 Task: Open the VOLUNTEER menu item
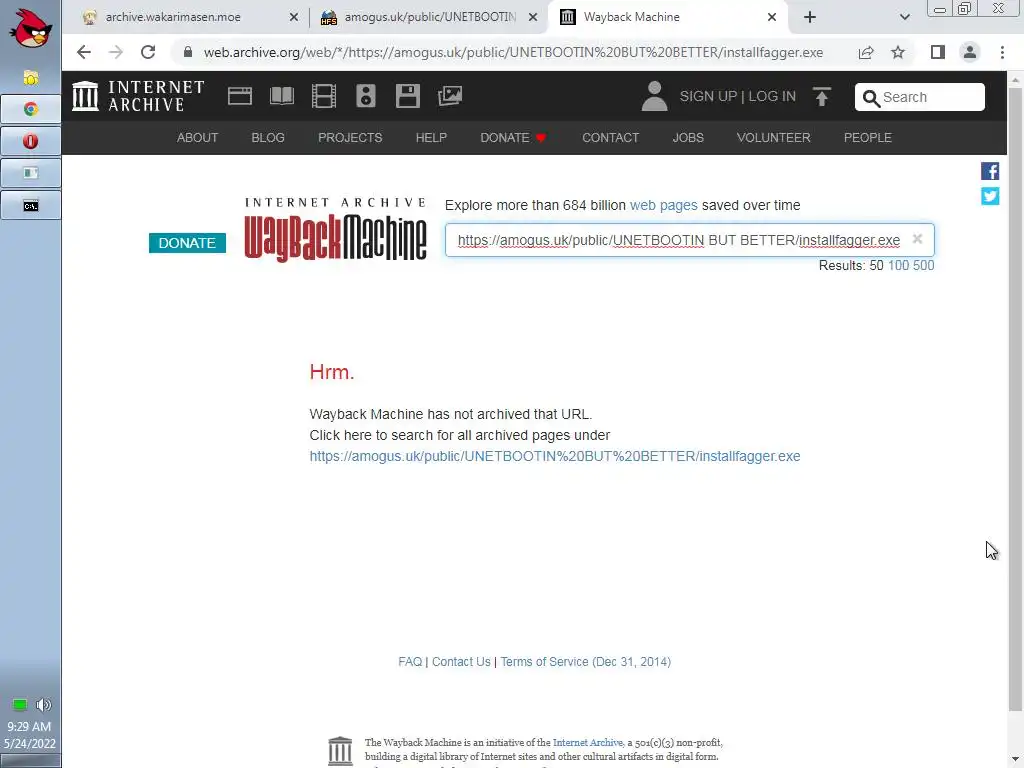click(x=773, y=138)
